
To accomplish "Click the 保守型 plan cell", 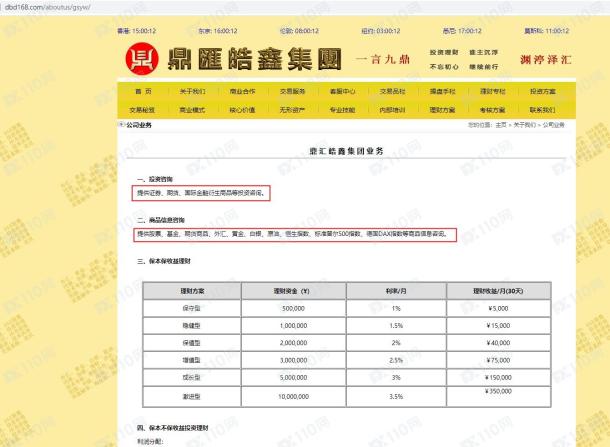I will pos(191,309).
